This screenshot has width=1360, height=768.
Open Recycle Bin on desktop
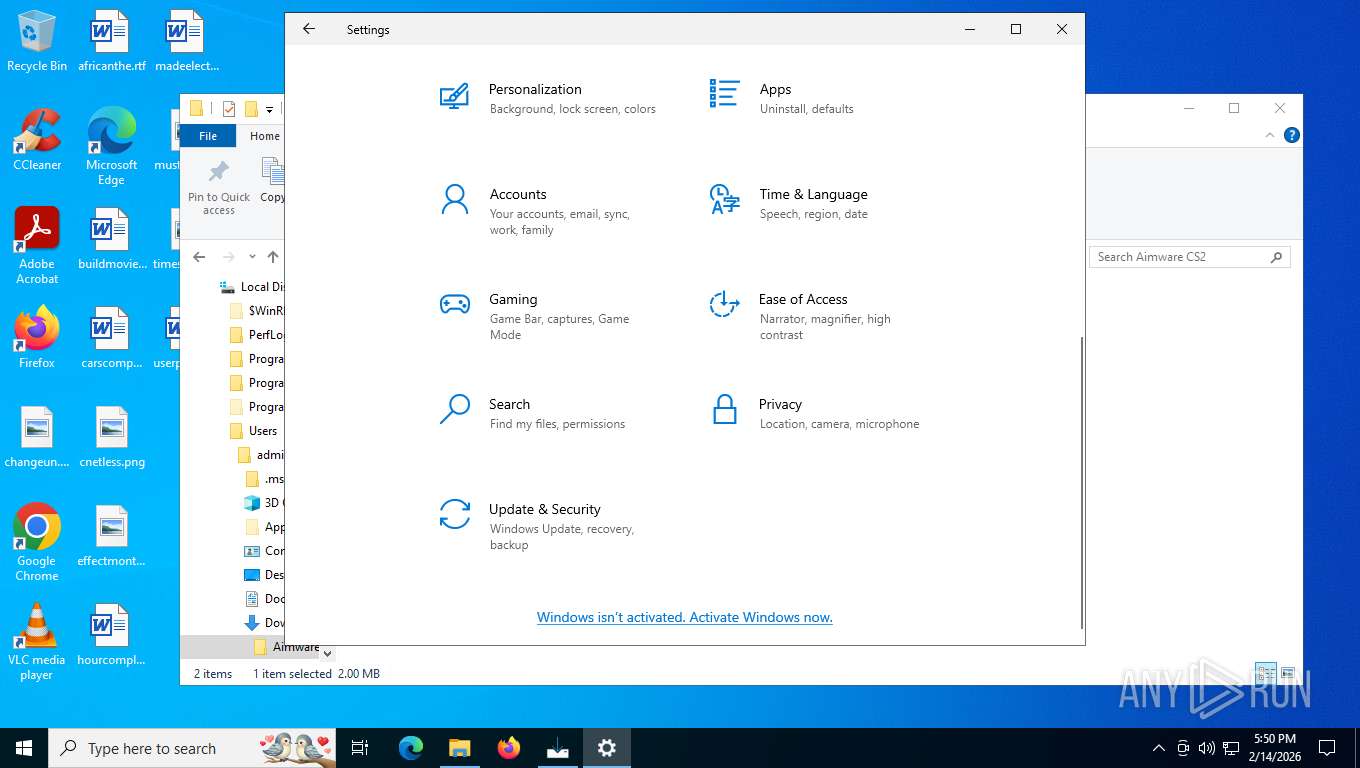(x=37, y=41)
